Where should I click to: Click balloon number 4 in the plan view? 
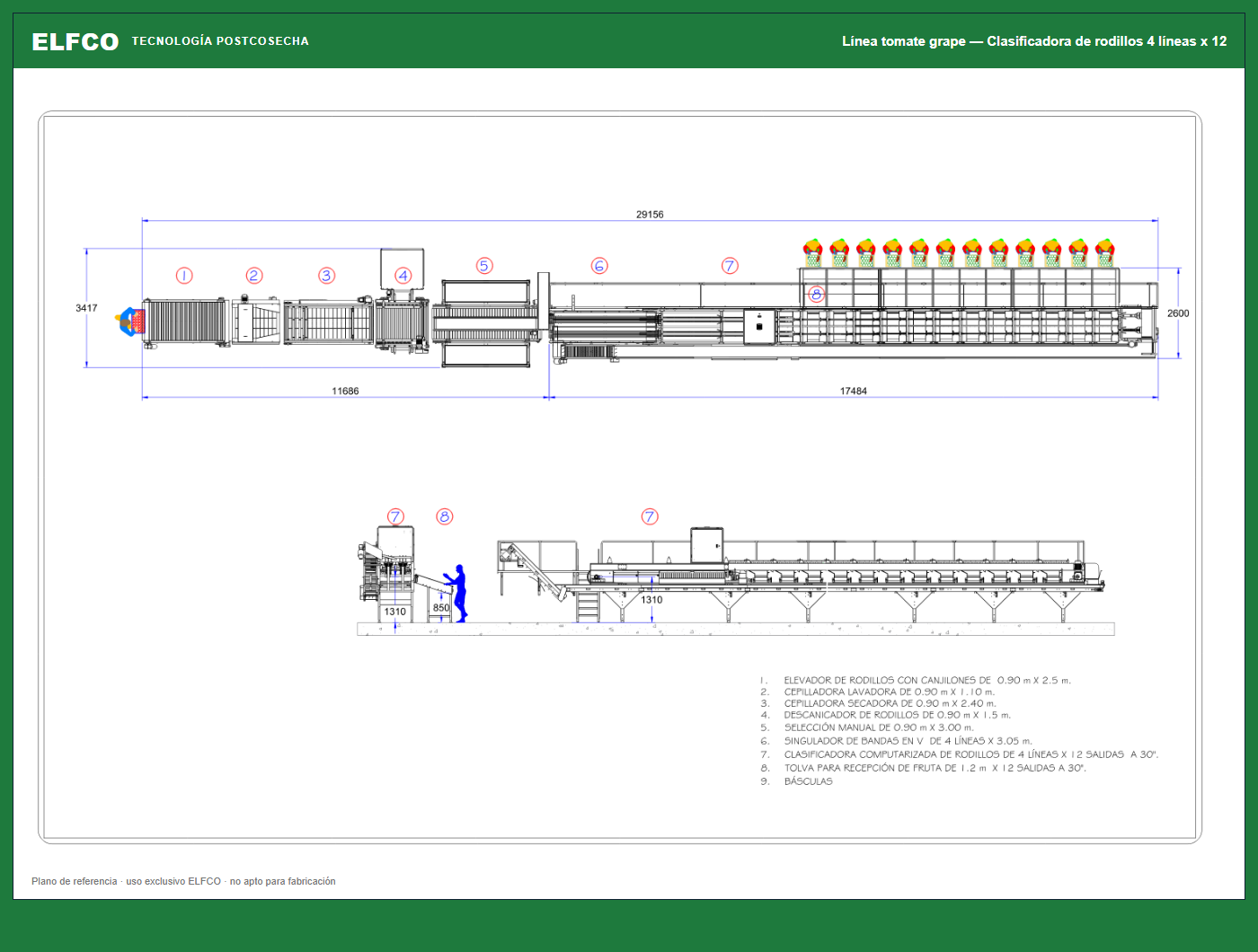tap(403, 276)
